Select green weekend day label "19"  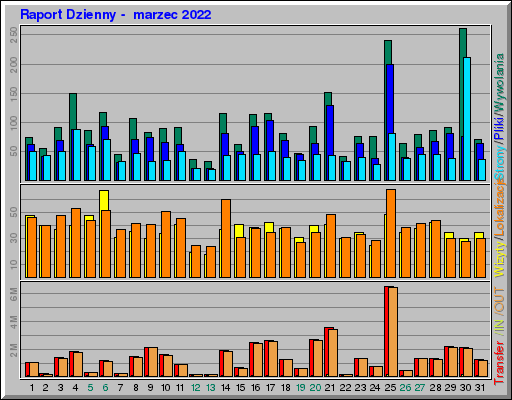[x=300, y=388]
